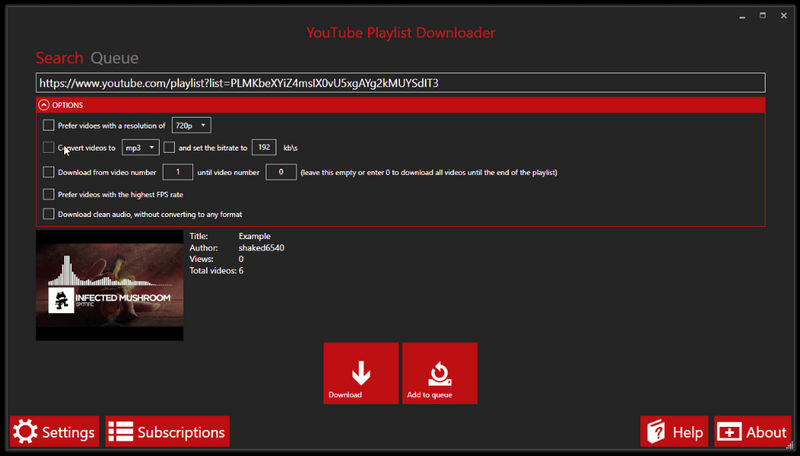Open the Subscriptions list
This screenshot has height=456, width=800.
coord(167,432)
